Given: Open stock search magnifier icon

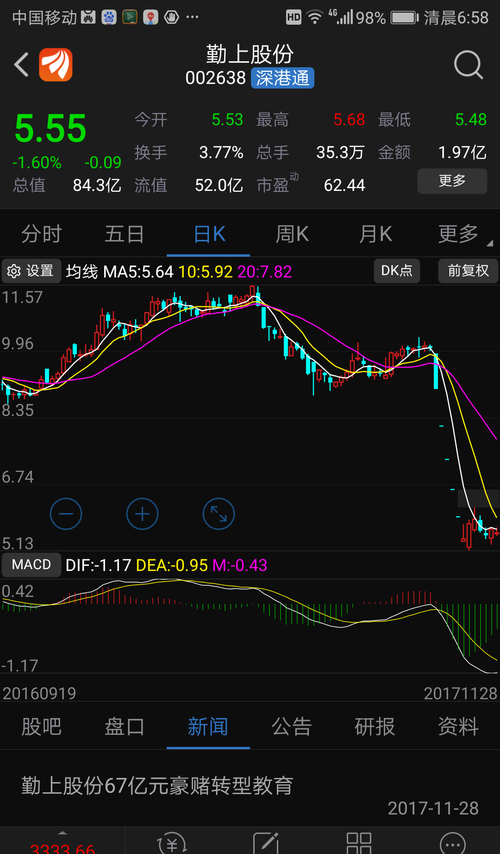Looking at the screenshot, I should (468, 65).
